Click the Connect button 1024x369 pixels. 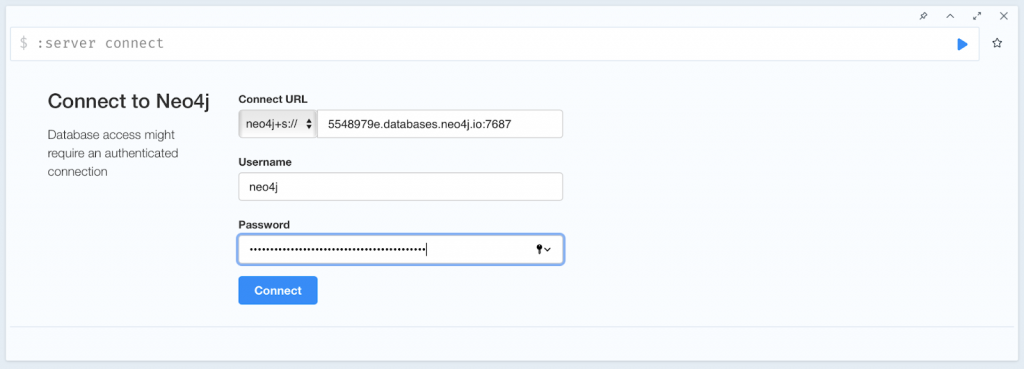278,291
